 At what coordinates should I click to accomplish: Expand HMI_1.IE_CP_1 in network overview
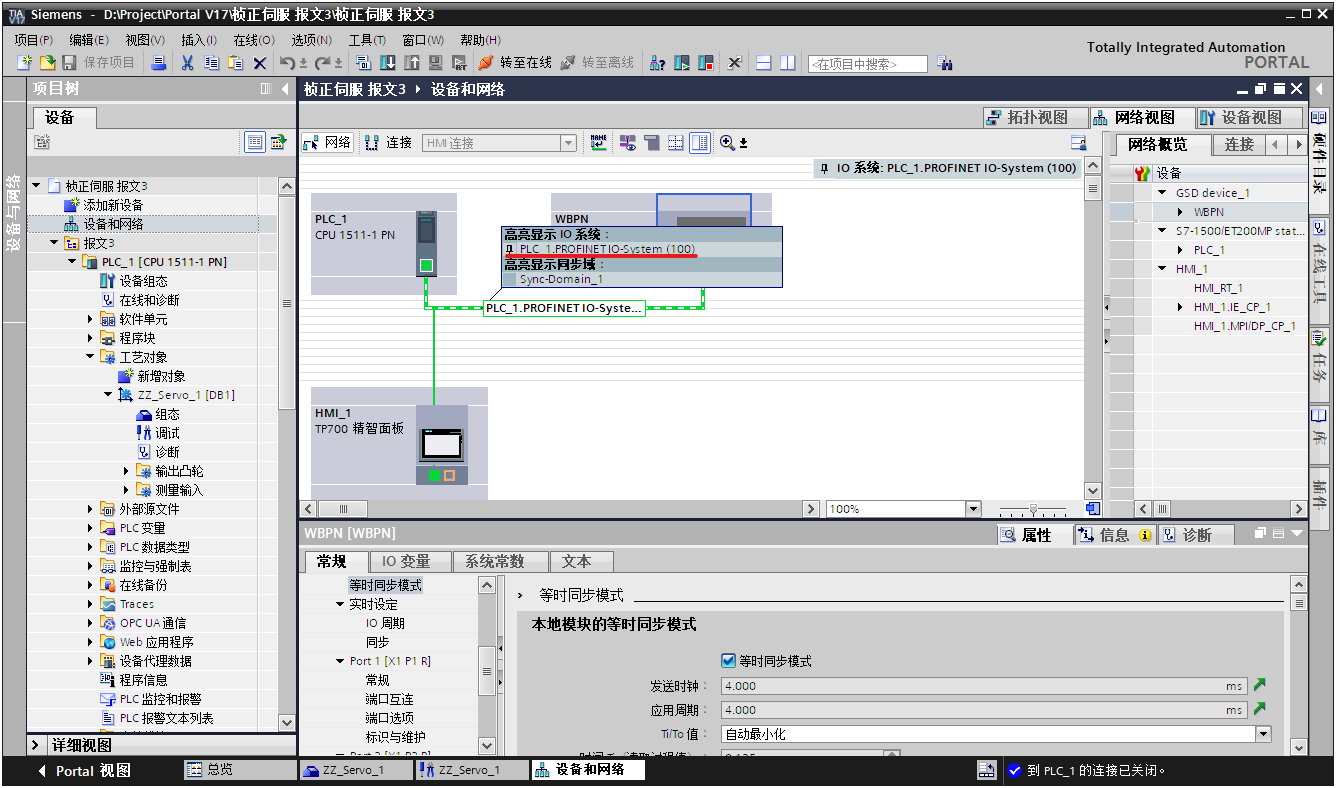point(1180,307)
